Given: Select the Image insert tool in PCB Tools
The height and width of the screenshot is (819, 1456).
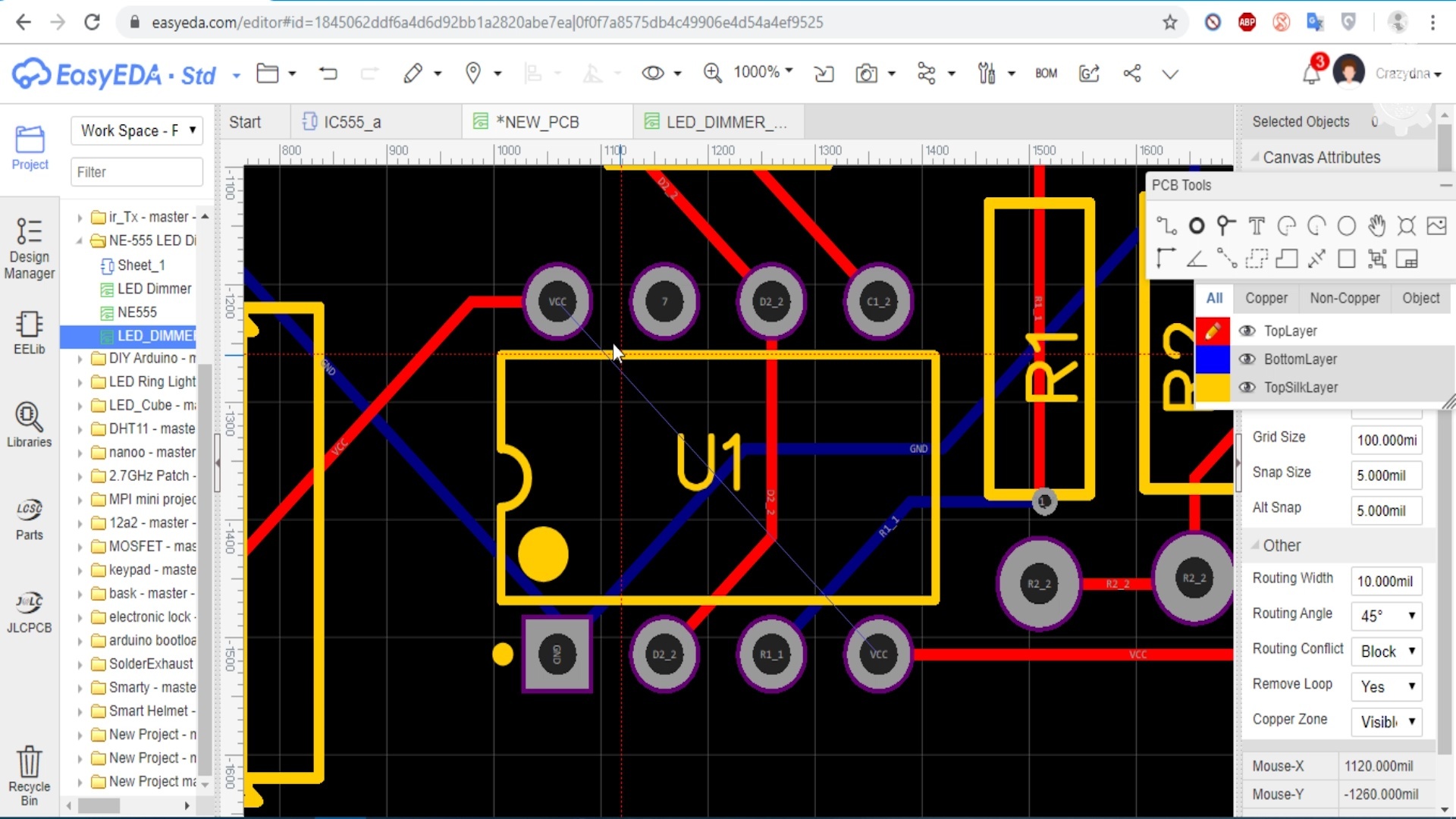Looking at the screenshot, I should click(x=1436, y=225).
